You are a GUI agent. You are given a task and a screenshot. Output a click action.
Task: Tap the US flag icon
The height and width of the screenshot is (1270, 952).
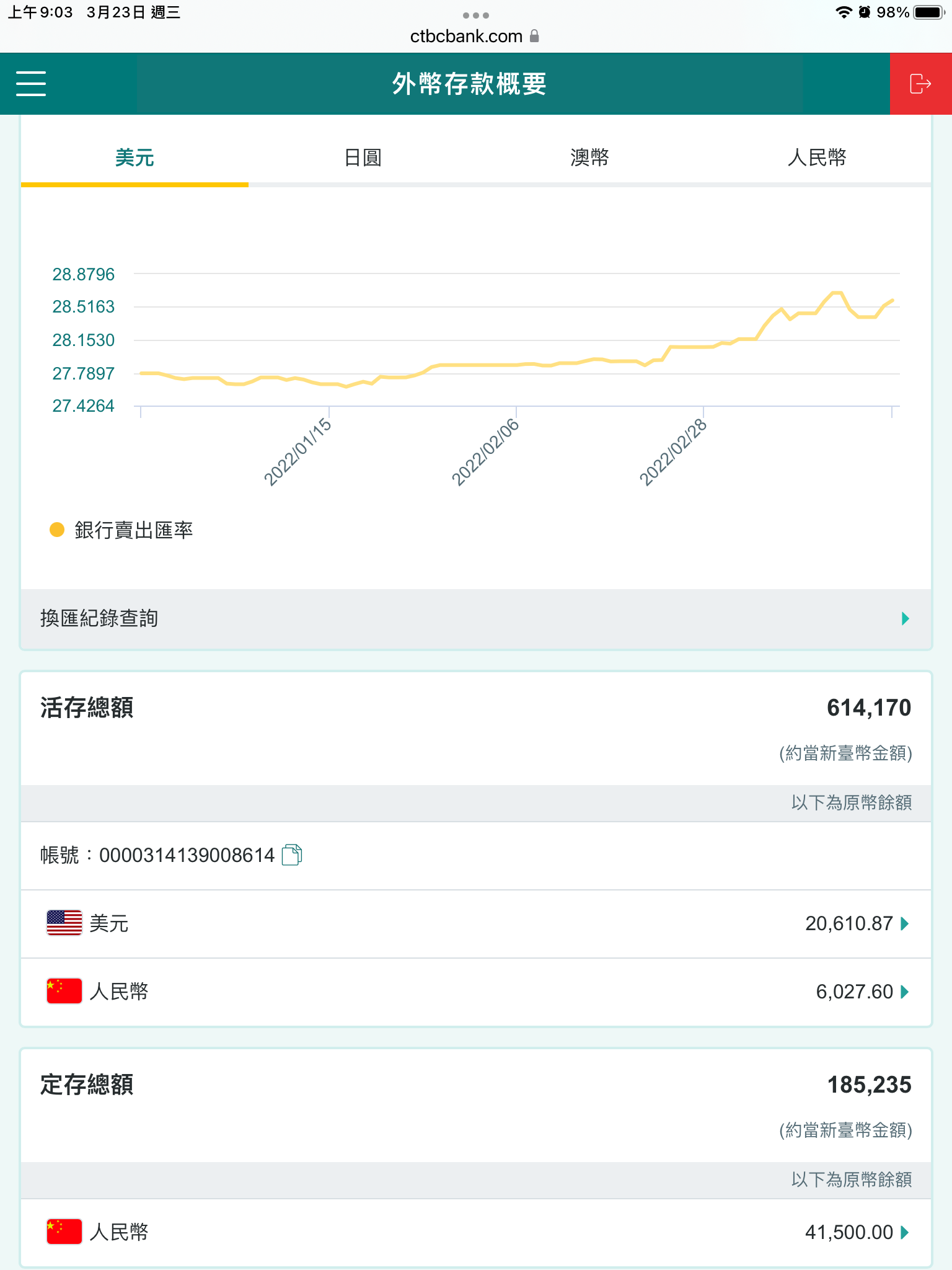click(x=64, y=923)
